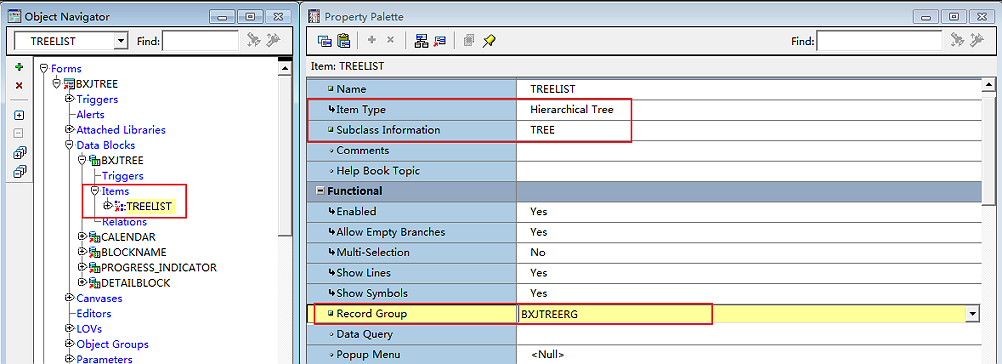Viewport: 1002px width, 364px height.
Task: Select the Help Book Topic property
Action: point(645,171)
